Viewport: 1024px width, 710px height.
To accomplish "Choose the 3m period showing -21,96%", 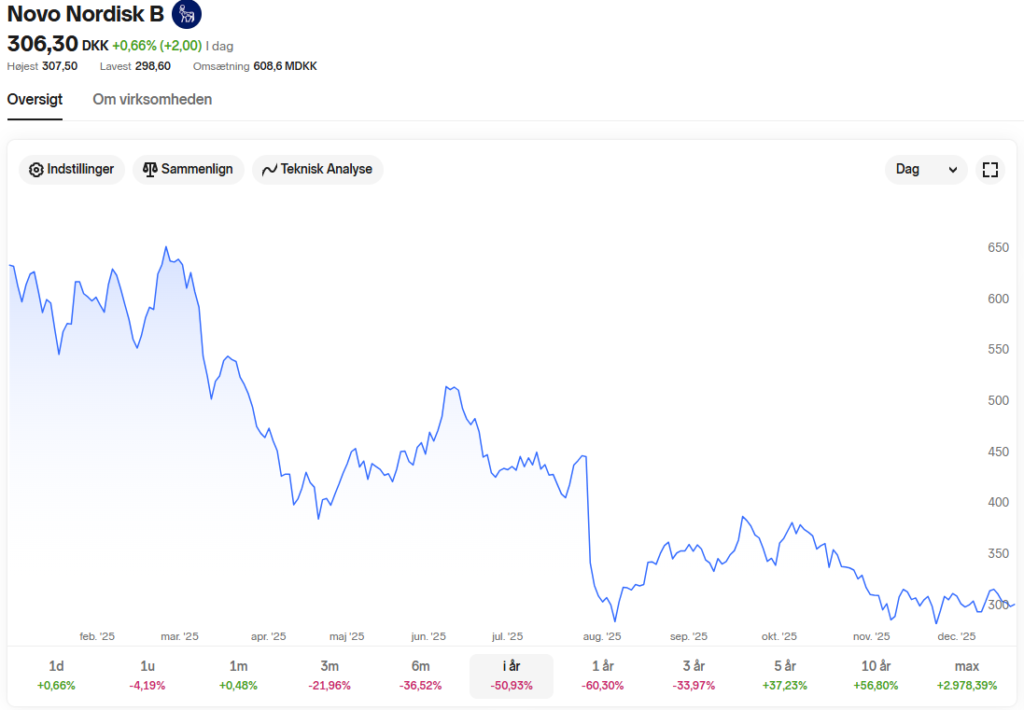I will [x=330, y=675].
